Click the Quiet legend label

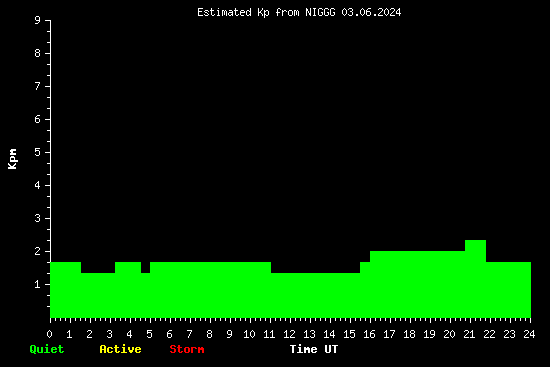point(47,349)
